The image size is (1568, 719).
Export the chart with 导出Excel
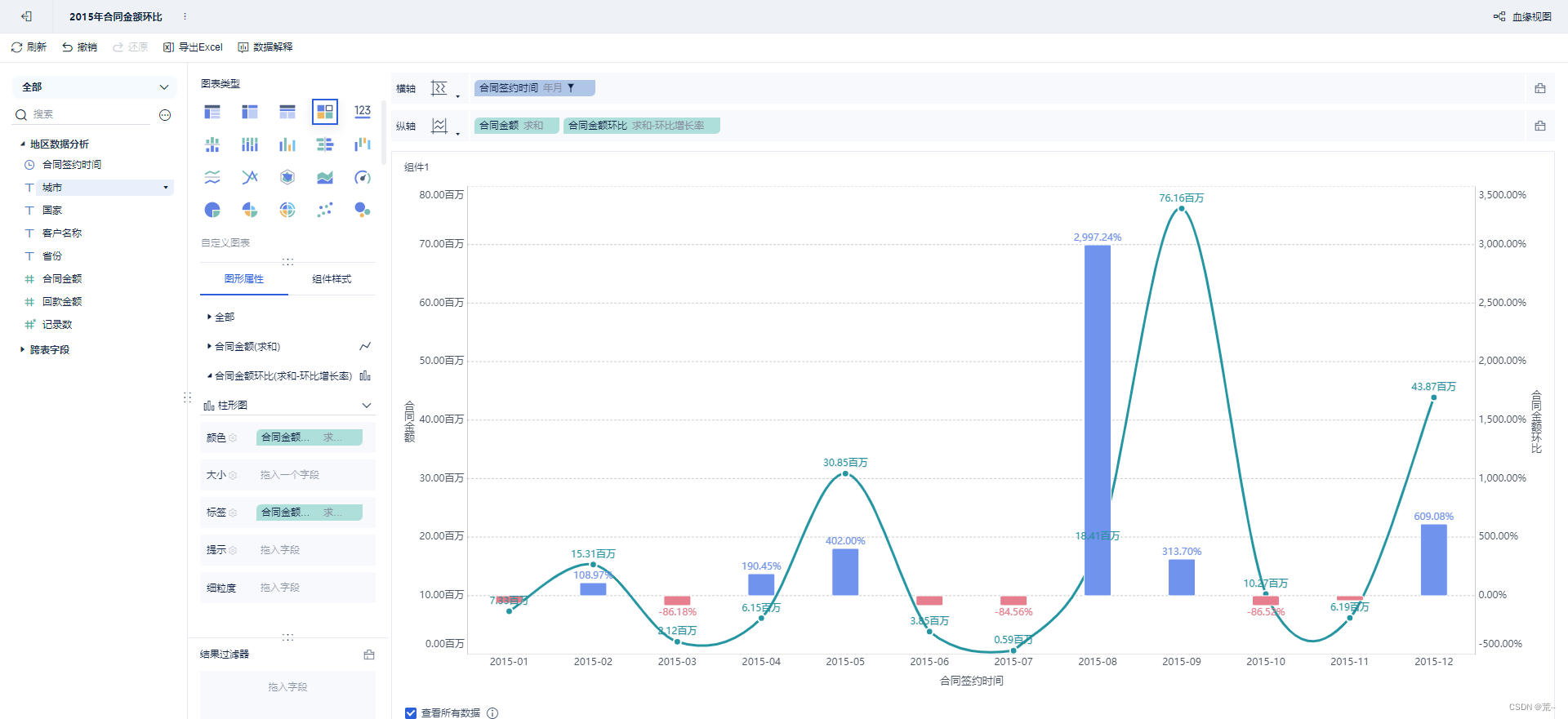(193, 47)
